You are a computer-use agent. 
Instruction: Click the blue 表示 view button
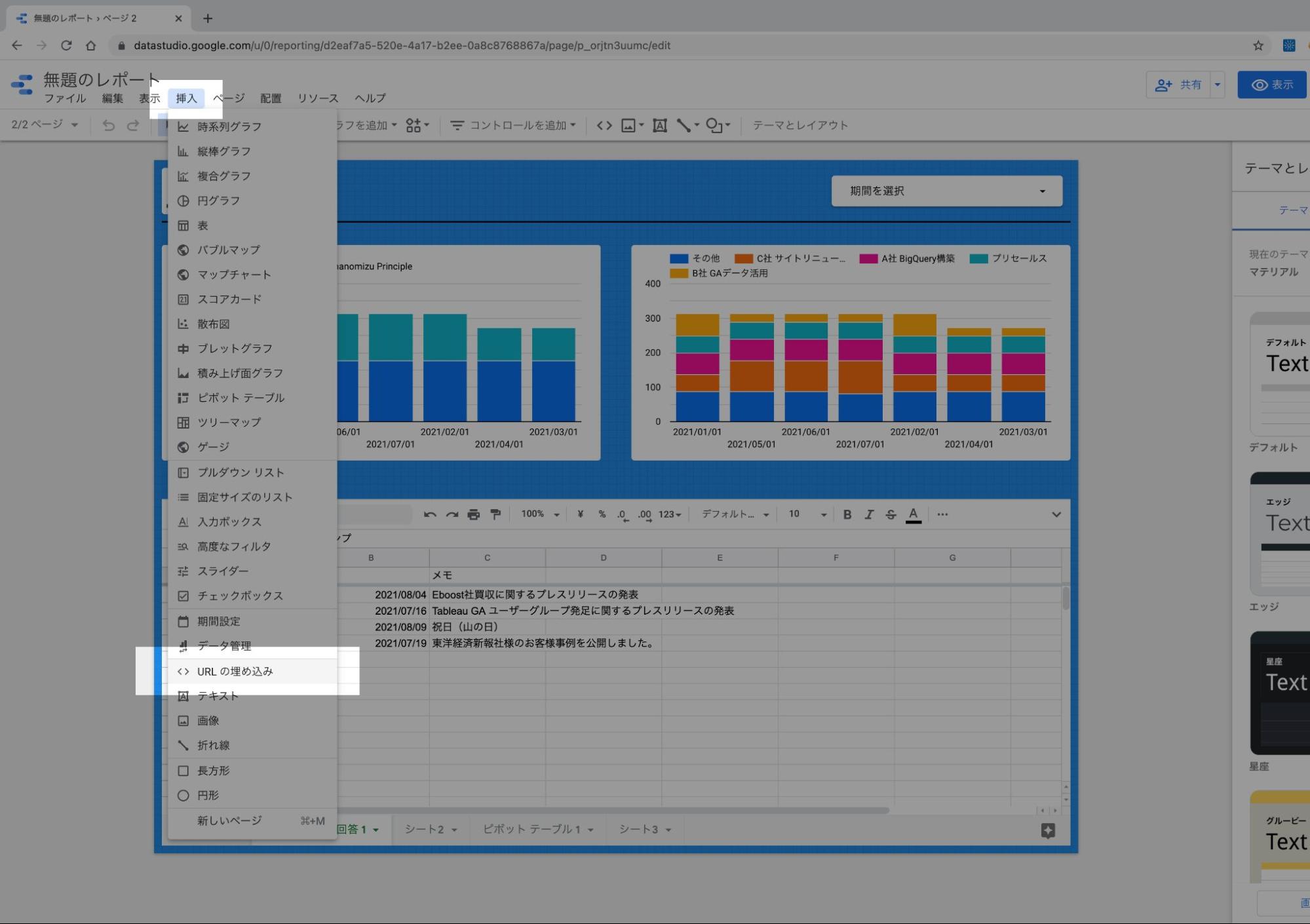tap(1271, 85)
